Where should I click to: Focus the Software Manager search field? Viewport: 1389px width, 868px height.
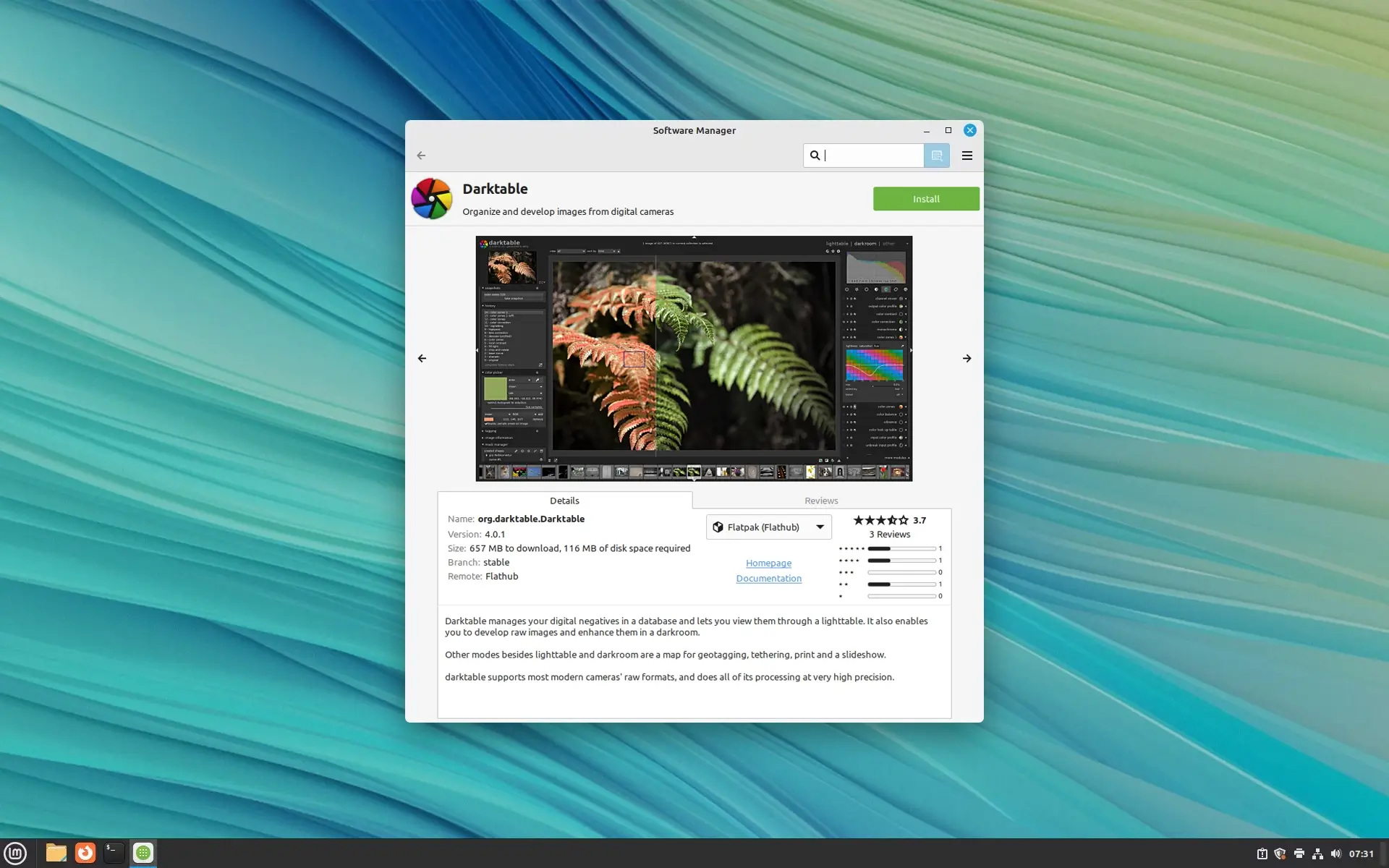coord(864,156)
